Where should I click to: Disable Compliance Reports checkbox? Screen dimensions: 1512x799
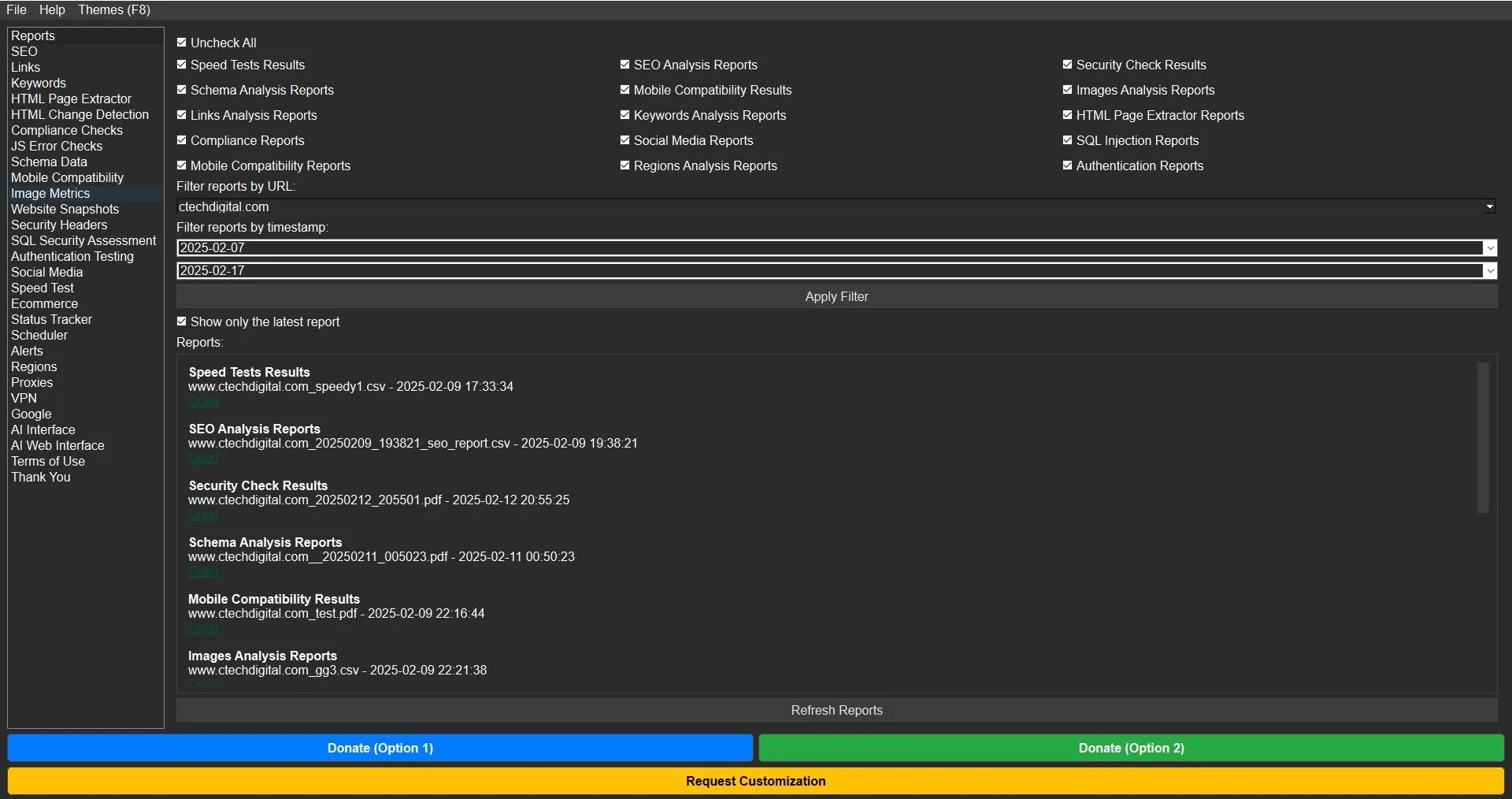182,140
